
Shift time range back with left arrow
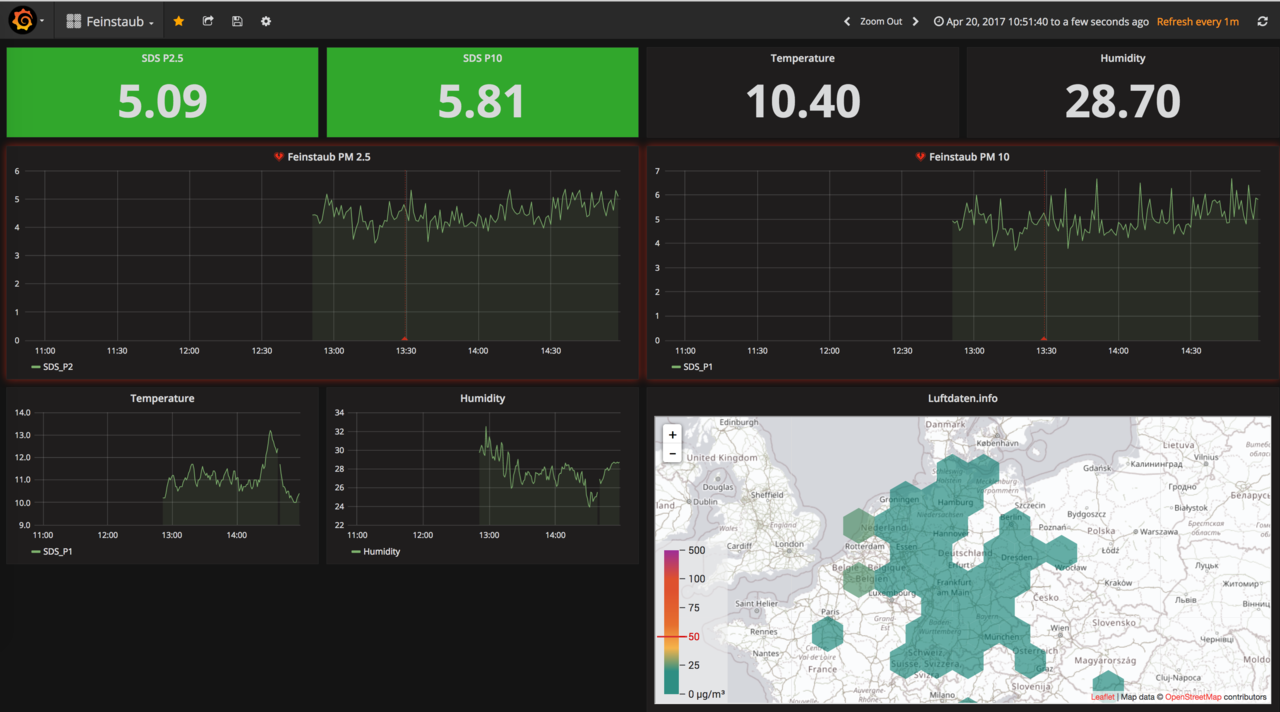coord(847,21)
